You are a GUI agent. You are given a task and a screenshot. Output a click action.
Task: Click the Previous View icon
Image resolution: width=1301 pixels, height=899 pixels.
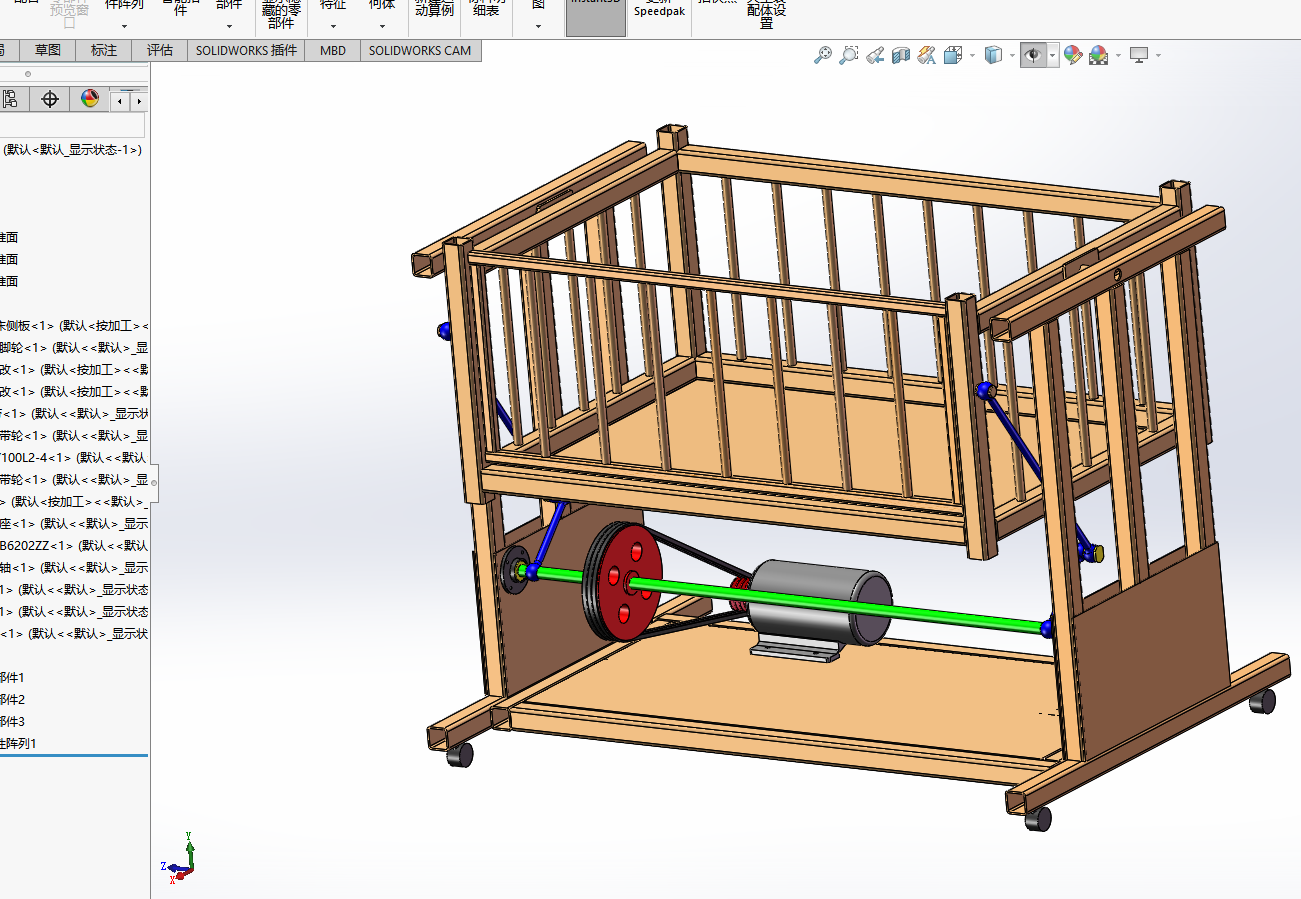pos(875,56)
